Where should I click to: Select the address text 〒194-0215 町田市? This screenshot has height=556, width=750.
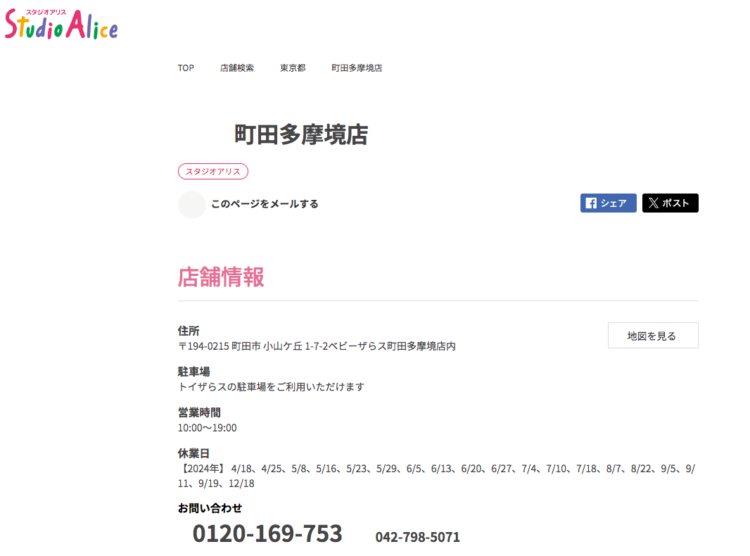coord(220,346)
